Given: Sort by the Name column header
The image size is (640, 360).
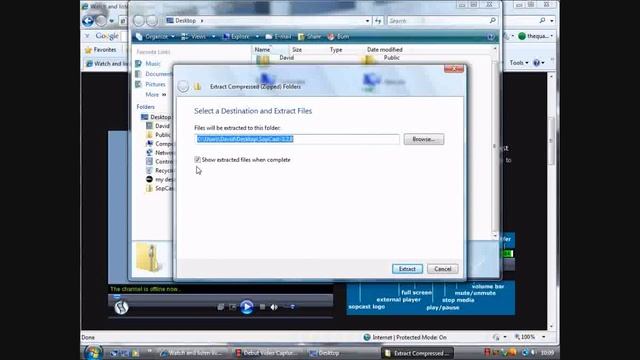Looking at the screenshot, I should click(262, 49).
